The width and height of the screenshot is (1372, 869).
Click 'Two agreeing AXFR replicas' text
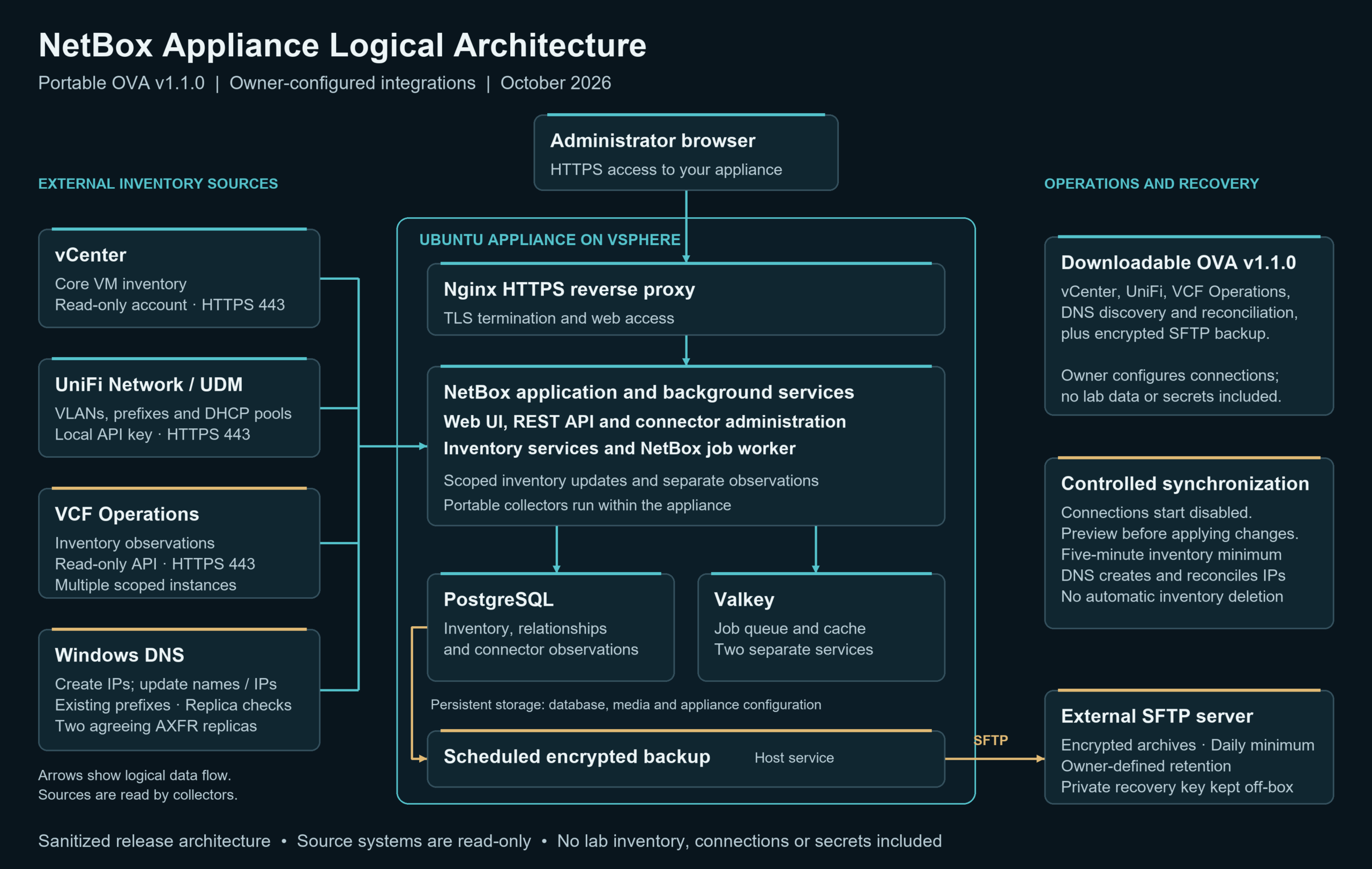tap(156, 726)
